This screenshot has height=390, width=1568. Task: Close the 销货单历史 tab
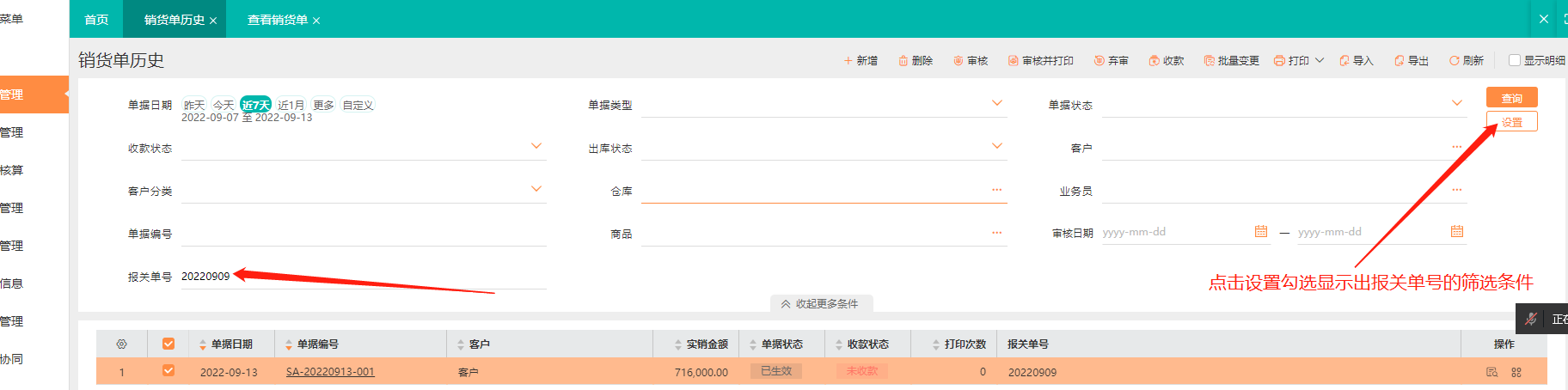[213, 21]
